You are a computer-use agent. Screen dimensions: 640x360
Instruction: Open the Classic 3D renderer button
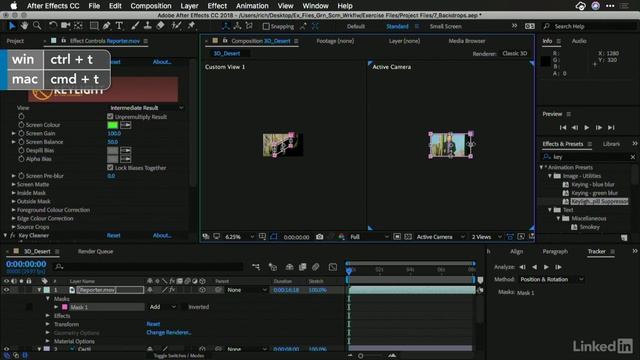tap(514, 53)
